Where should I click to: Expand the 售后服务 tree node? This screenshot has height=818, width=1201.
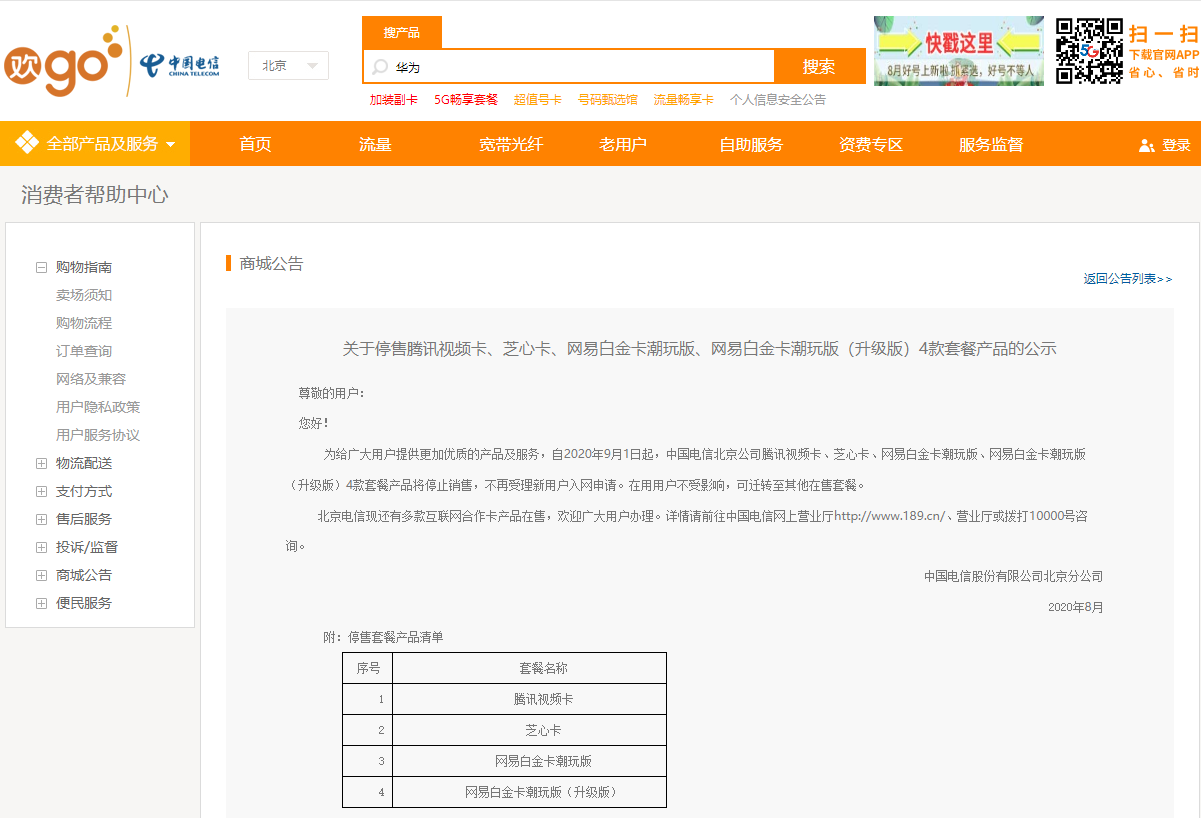(41, 519)
